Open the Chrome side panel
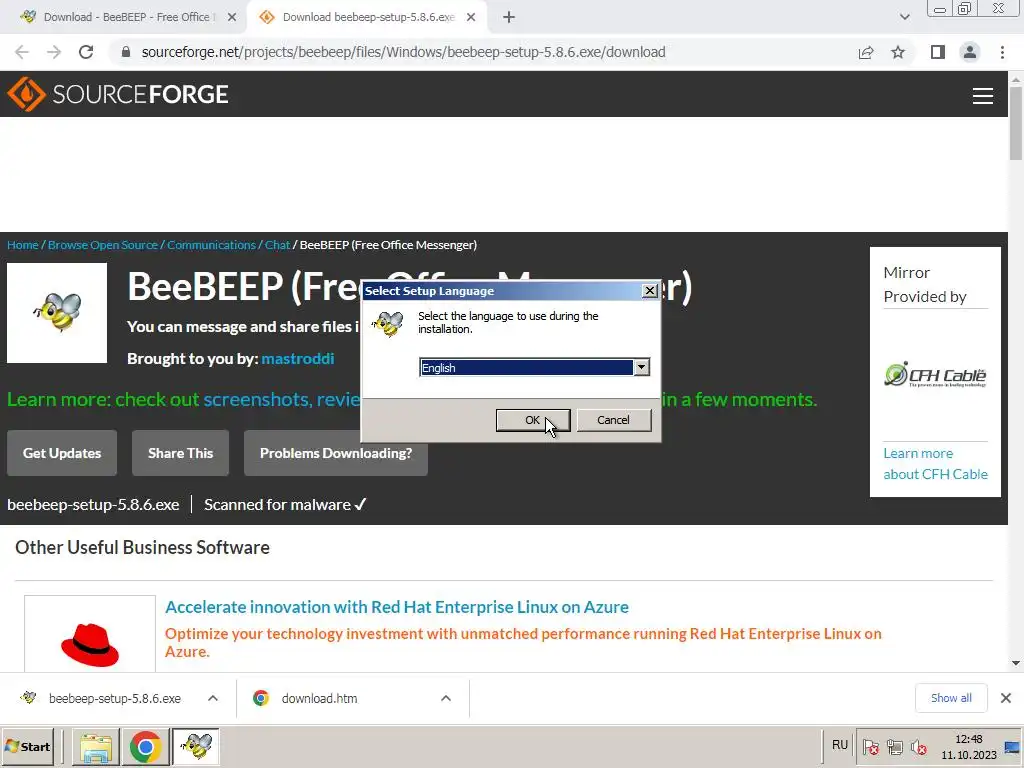The width and height of the screenshot is (1024, 768). (938, 52)
